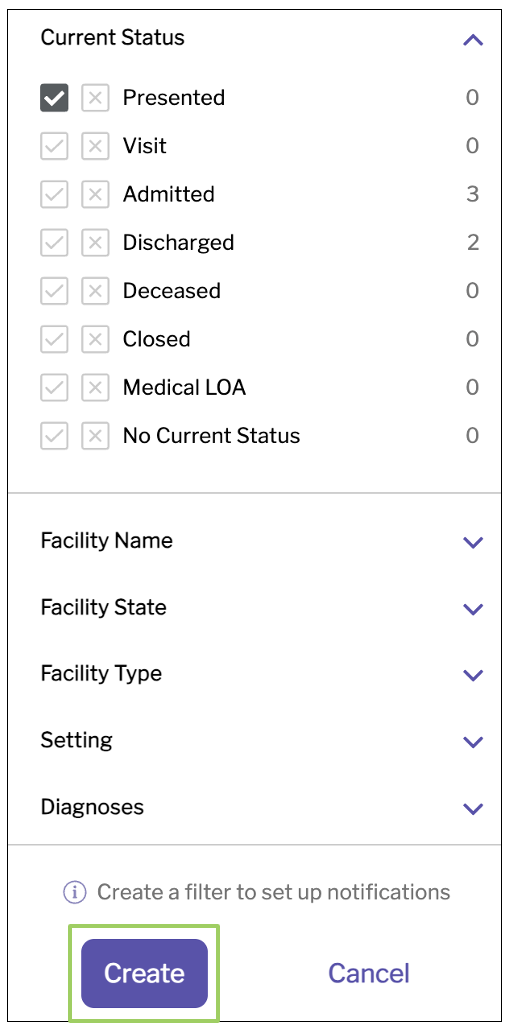Click the exclude X next to Admitted
The width and height of the screenshot is (512, 1032).
click(95, 195)
